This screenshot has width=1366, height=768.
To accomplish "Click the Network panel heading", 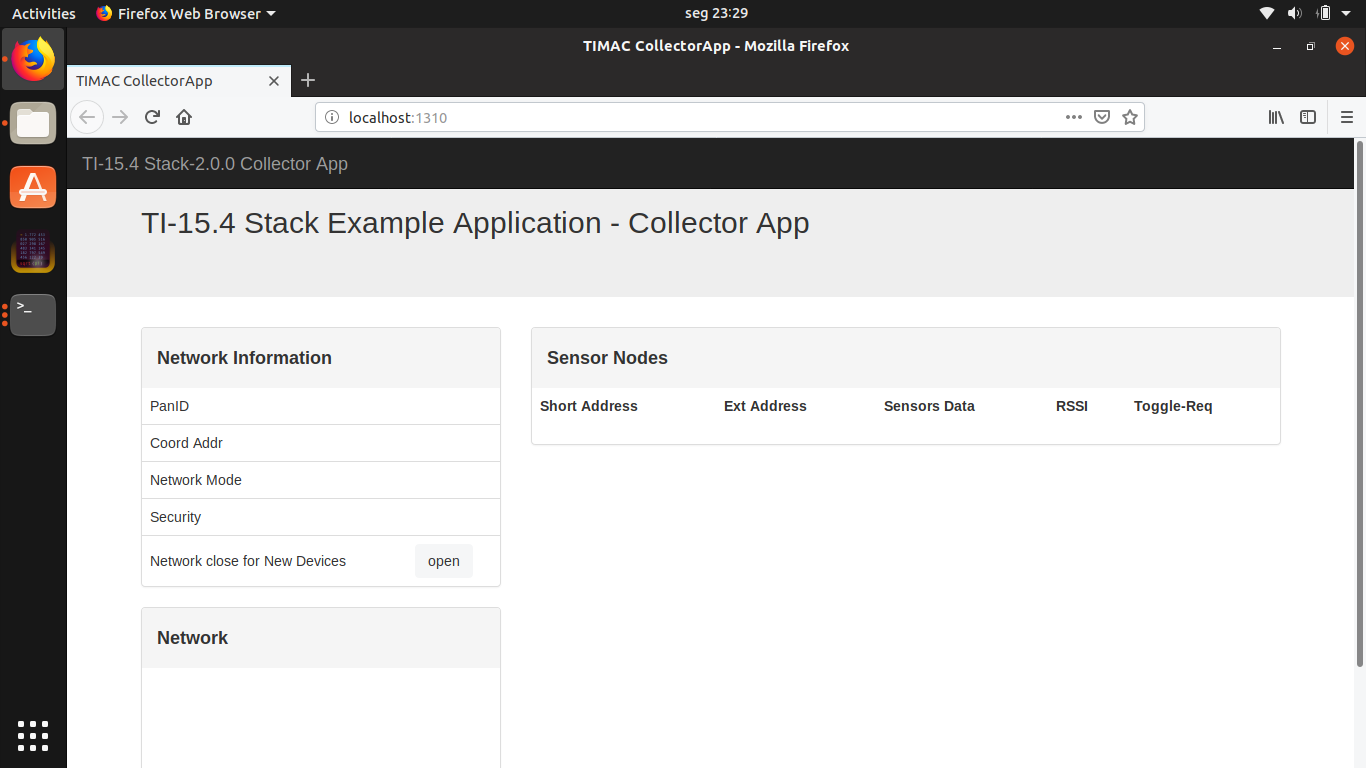I will click(192, 638).
